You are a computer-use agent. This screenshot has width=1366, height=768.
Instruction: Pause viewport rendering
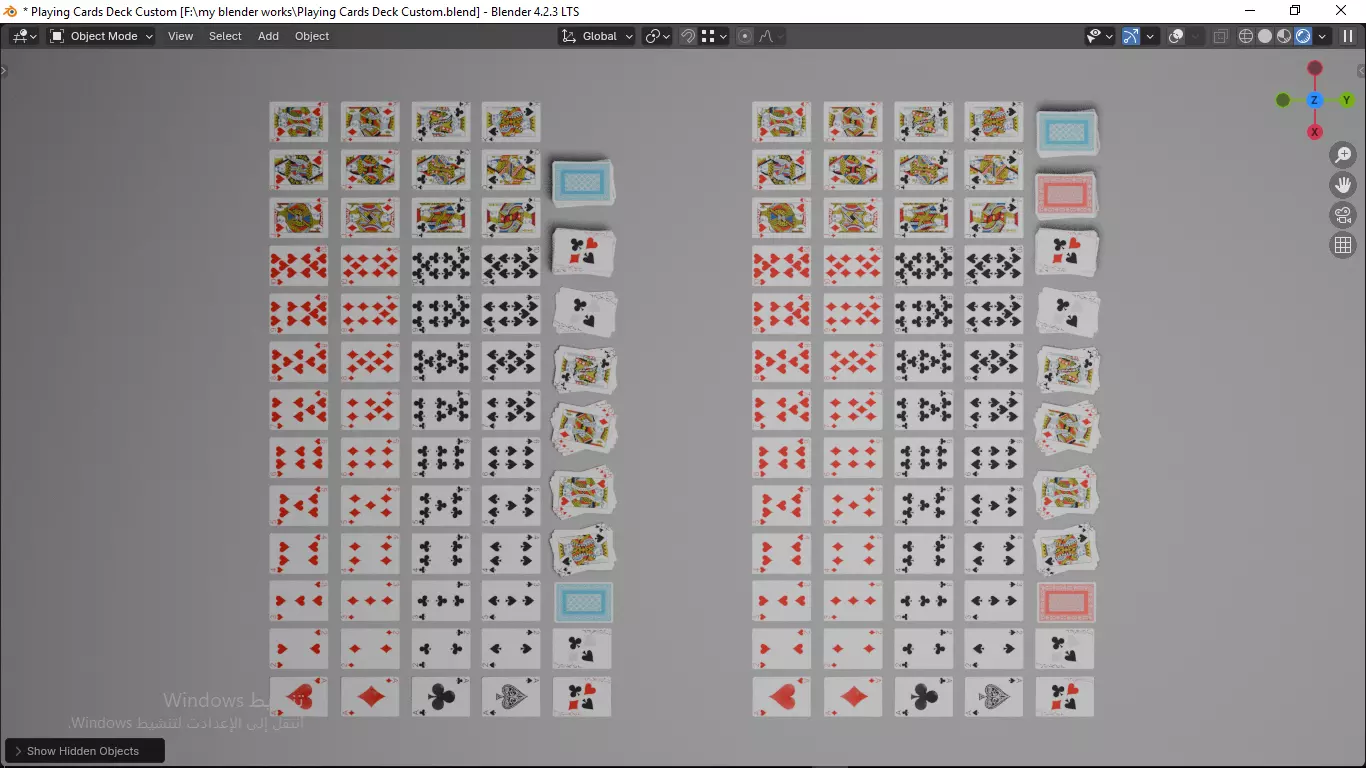coord(1348,36)
